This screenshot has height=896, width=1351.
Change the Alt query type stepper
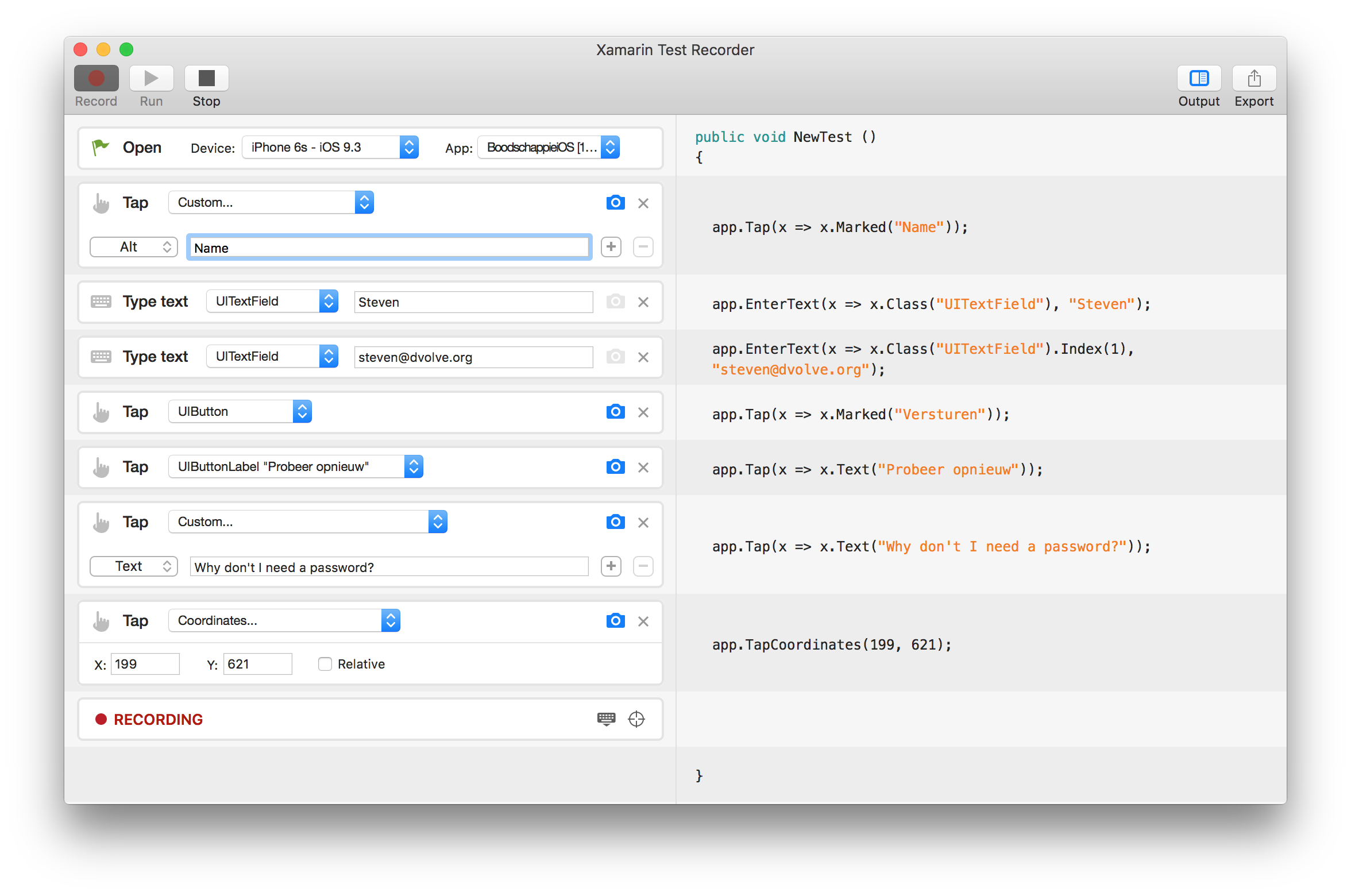[x=134, y=247]
